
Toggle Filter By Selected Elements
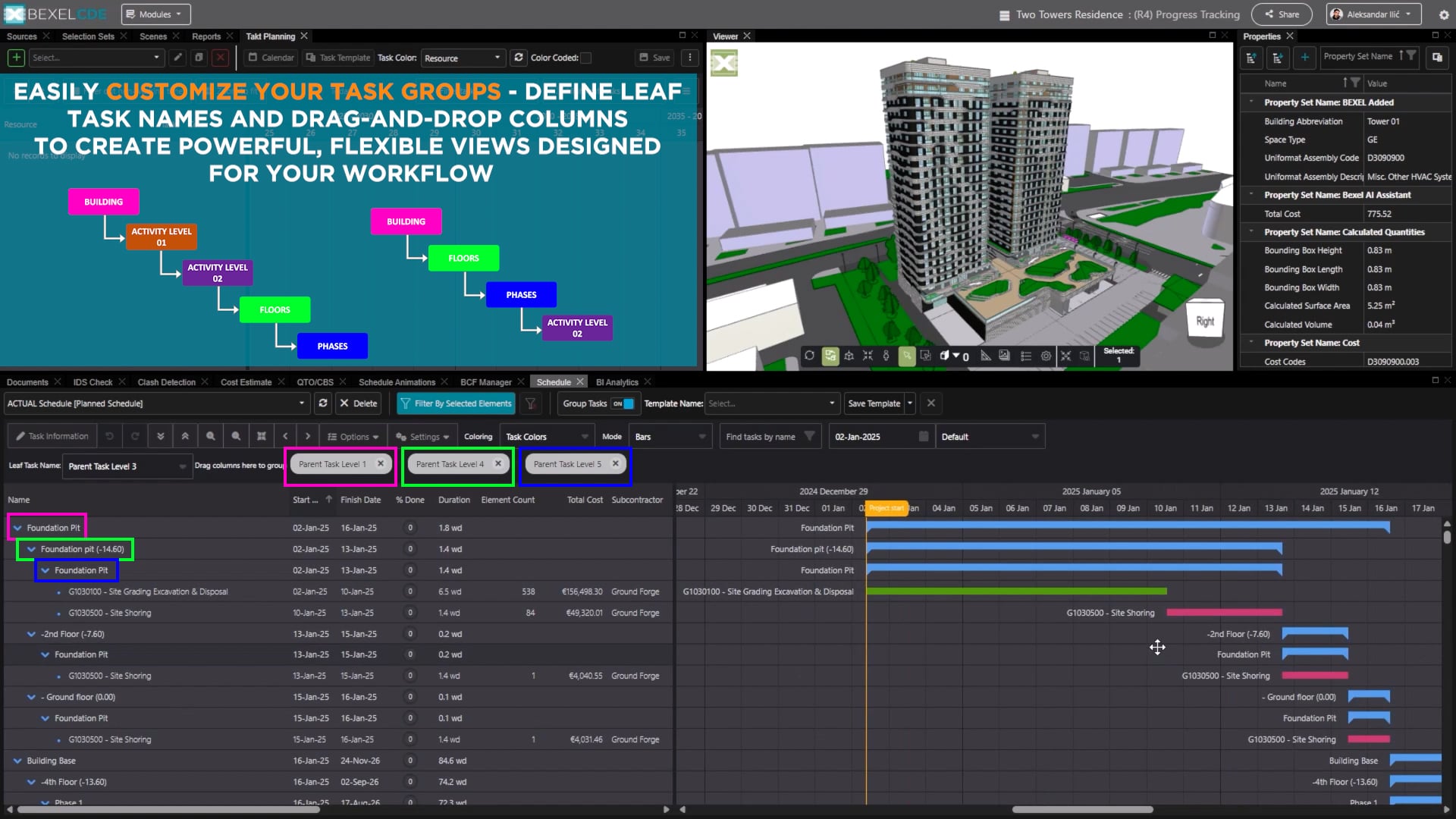tap(456, 403)
